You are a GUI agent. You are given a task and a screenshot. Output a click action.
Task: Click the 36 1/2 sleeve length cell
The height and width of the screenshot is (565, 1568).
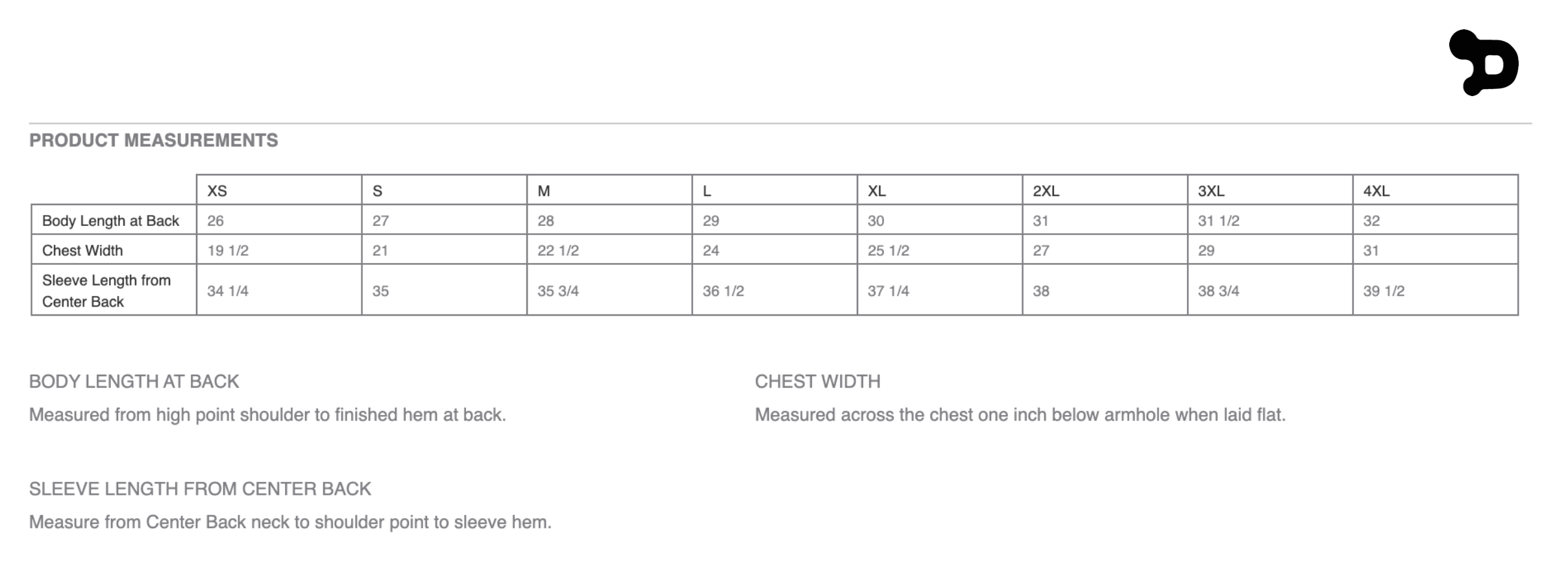click(723, 291)
